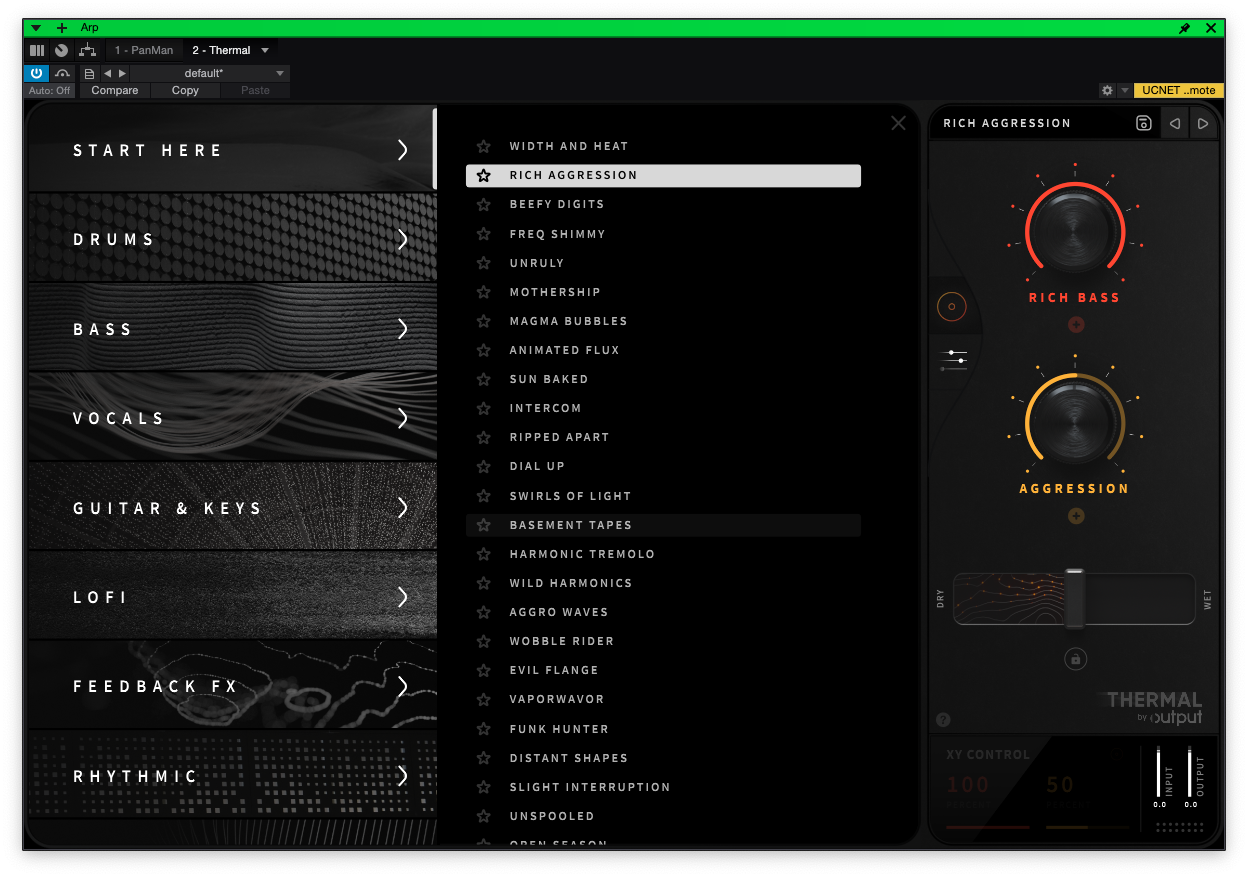Screen dimensions: 1248x877
Task: Star the FREQ SHIMMY preset
Action: 484,234
